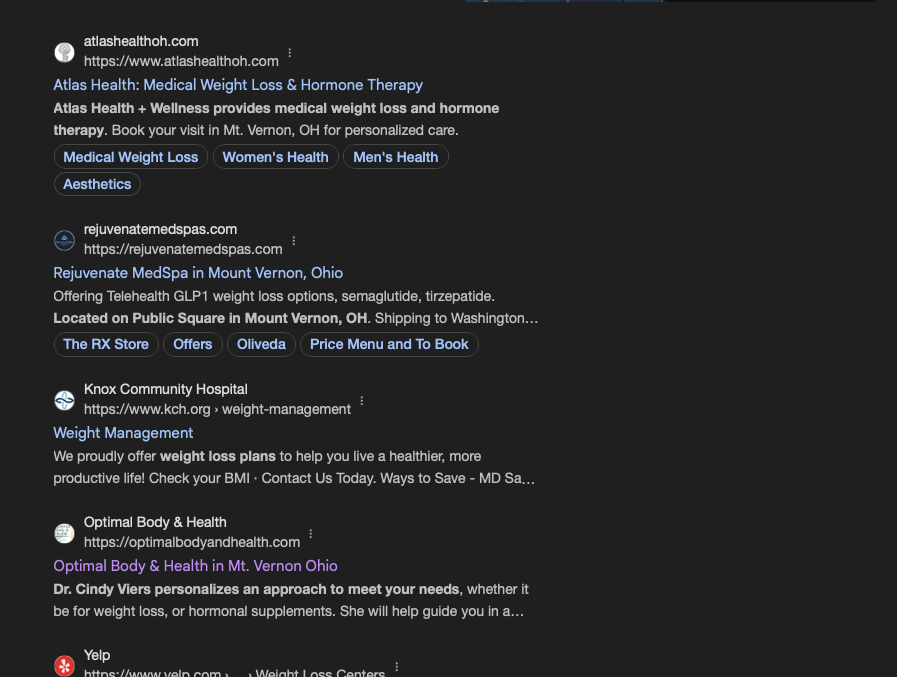Select the Men's Health sitelink chip
Viewport: 897px width, 677px height.
396,157
